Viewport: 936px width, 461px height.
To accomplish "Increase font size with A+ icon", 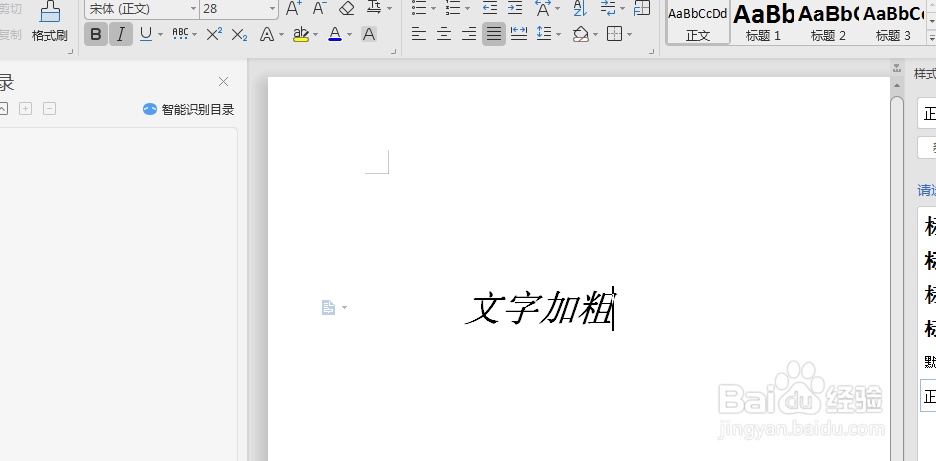I will [x=294, y=8].
